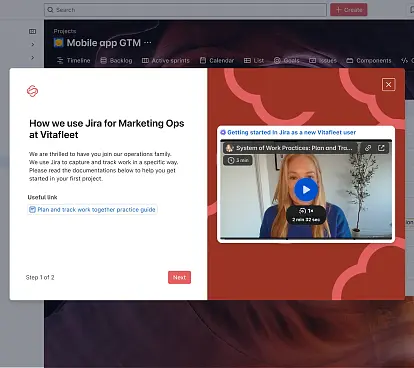Switch to the Active sprints tab
Image resolution: width=414 pixels, height=368 pixels.
(x=166, y=60)
